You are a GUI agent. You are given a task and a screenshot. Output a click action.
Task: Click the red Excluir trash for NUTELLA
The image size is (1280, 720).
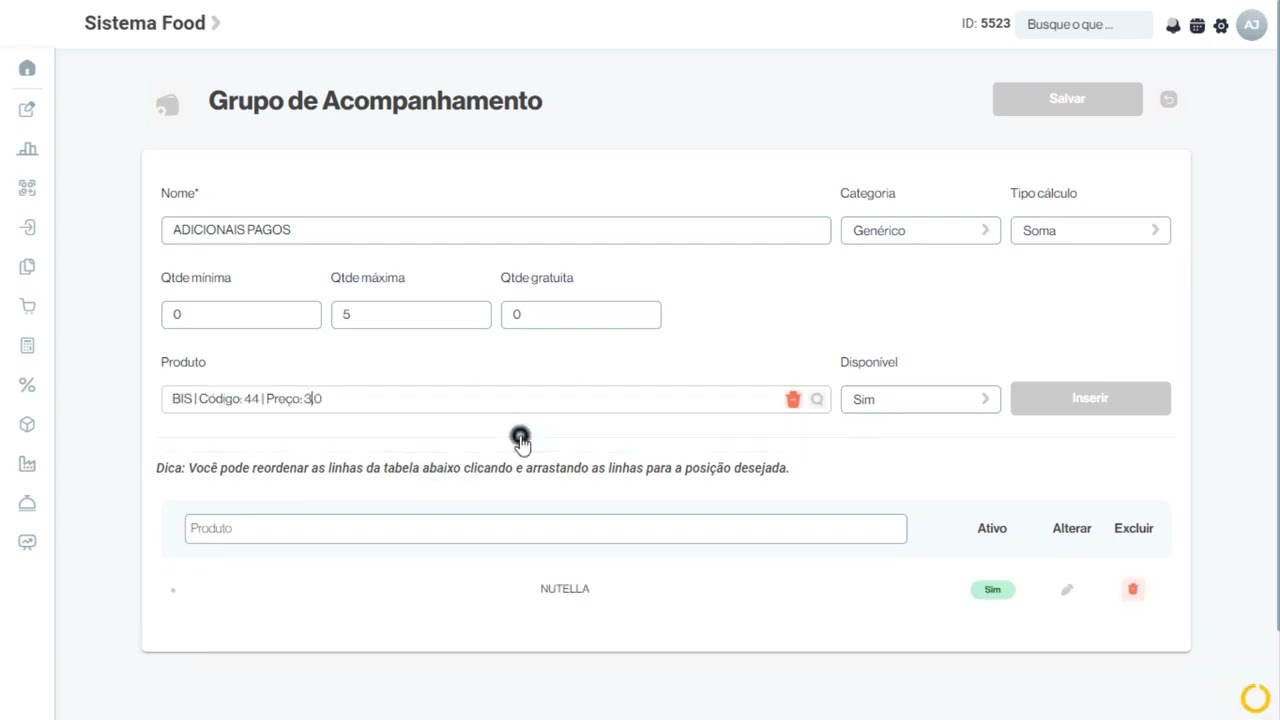[1133, 589]
